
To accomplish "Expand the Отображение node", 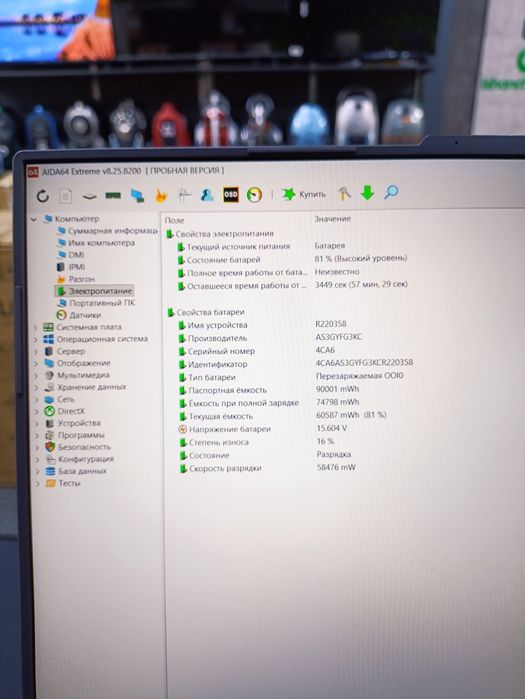I will tap(37, 364).
